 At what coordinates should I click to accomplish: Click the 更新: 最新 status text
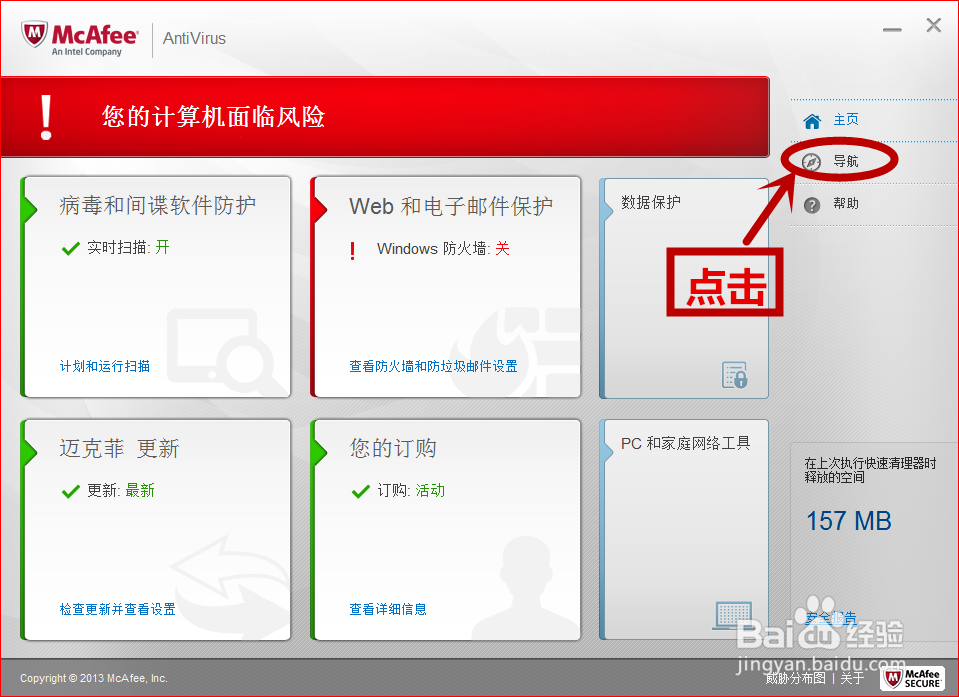(x=120, y=490)
